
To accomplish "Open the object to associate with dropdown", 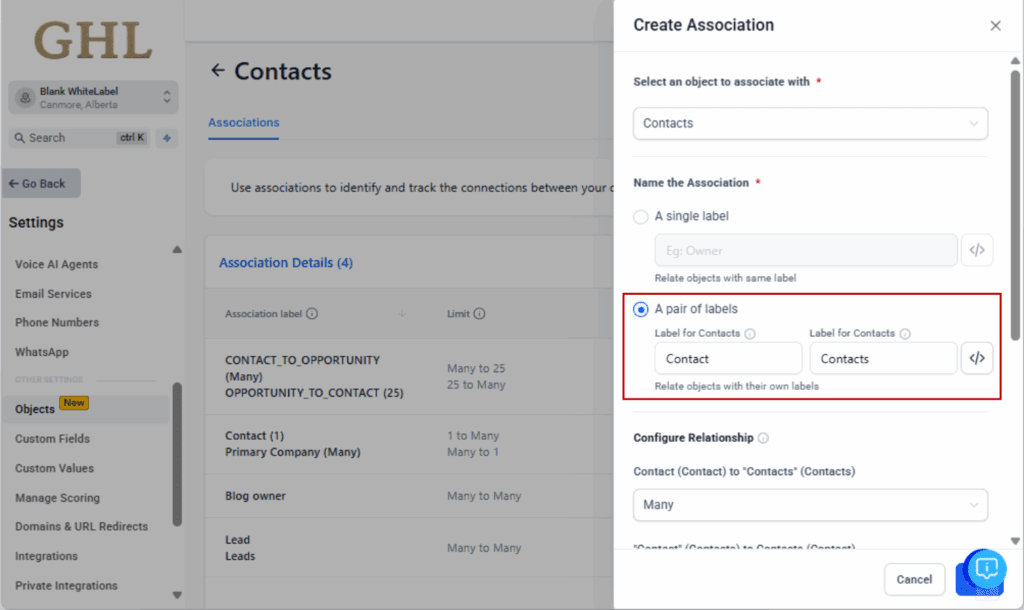I will (810, 123).
